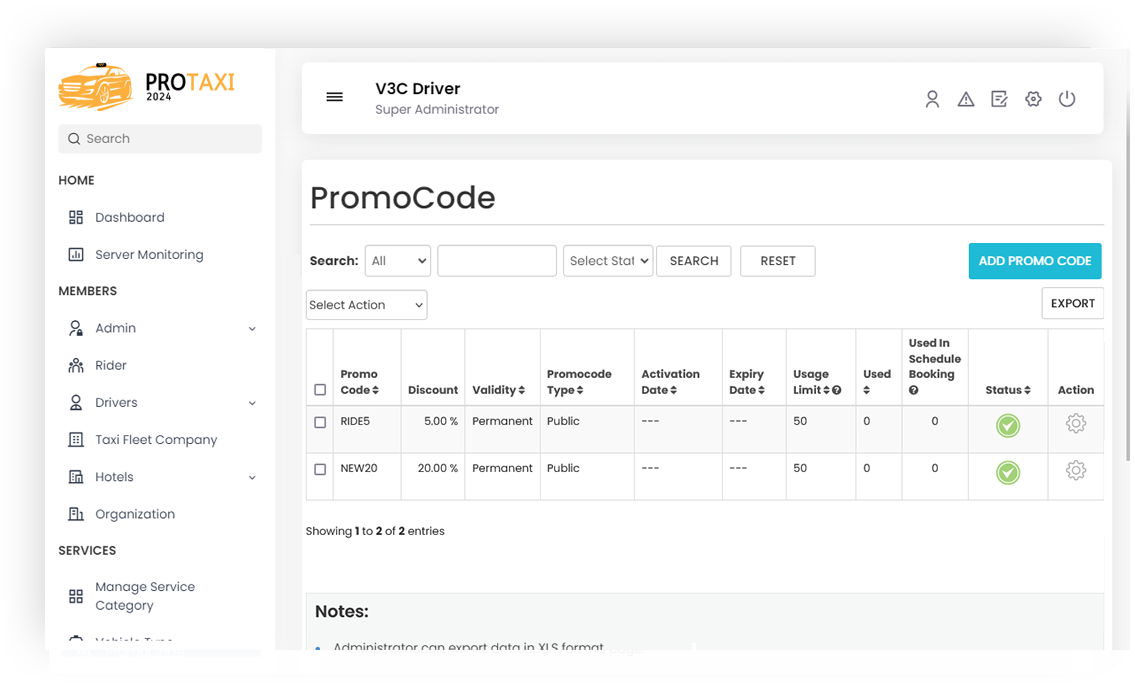
Task: Click green status check for NEW20
Action: tap(1008, 473)
